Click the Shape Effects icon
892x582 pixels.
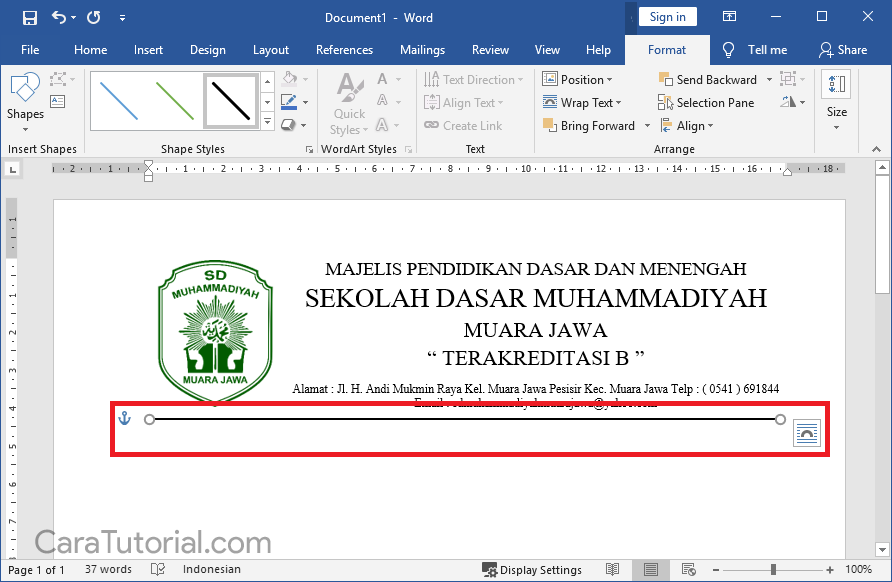[x=288, y=125]
